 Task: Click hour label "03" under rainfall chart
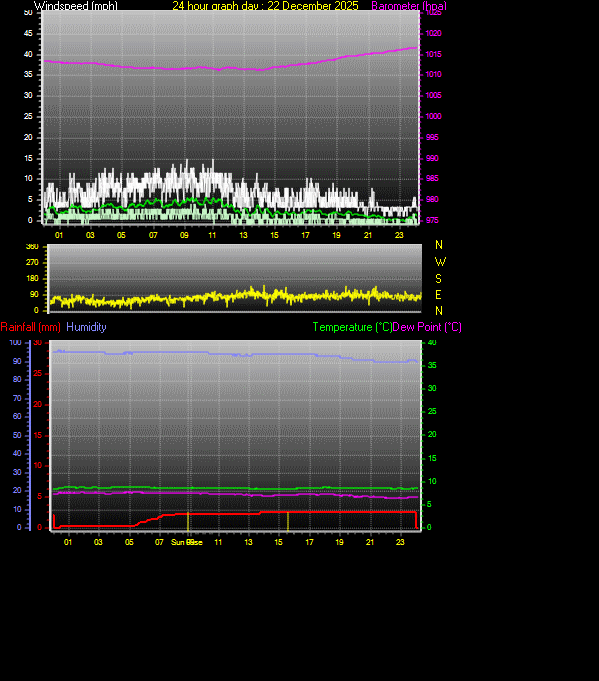(98, 542)
